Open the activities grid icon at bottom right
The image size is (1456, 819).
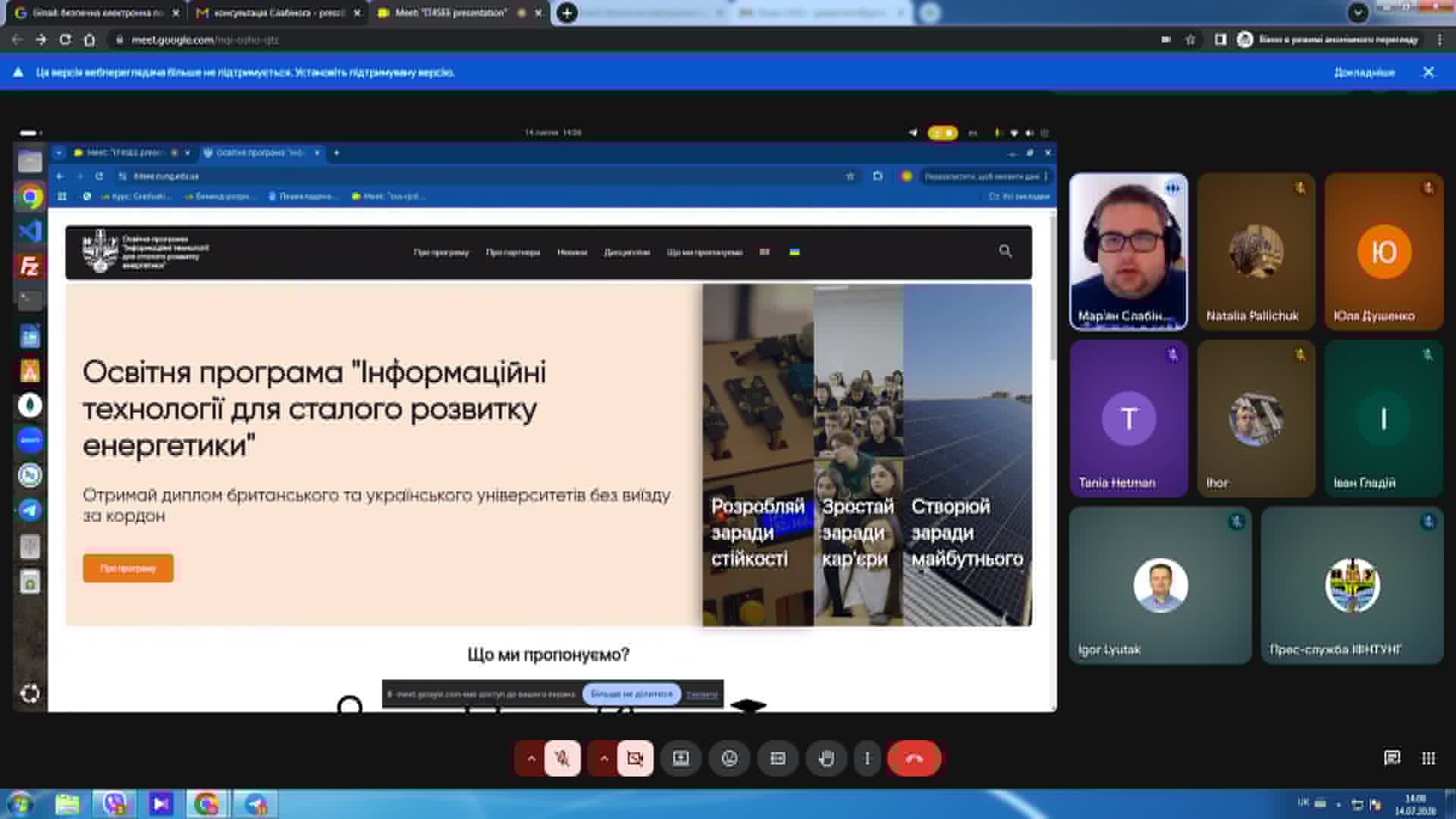[x=1428, y=758]
